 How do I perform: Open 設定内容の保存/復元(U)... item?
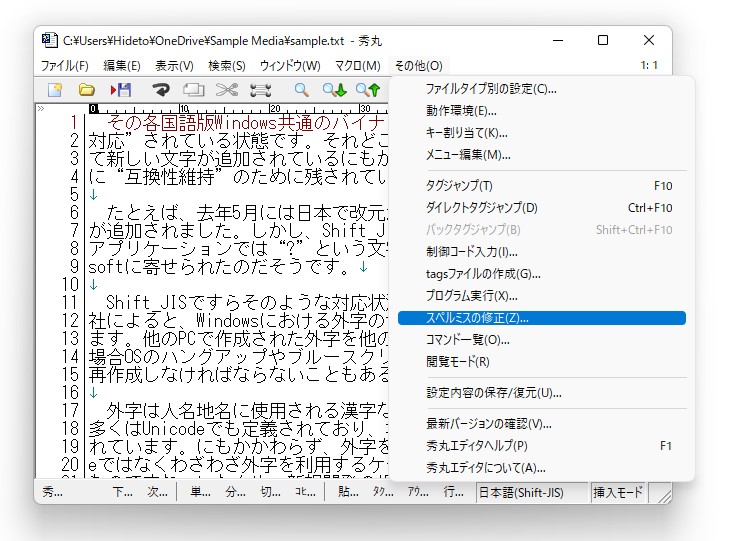[542, 393]
